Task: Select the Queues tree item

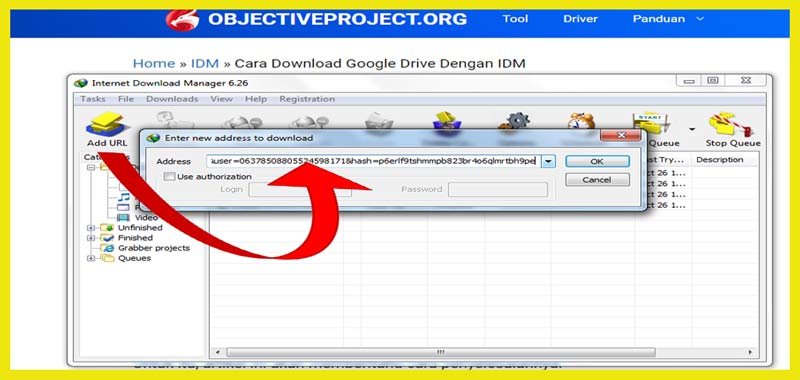Action: point(135,259)
